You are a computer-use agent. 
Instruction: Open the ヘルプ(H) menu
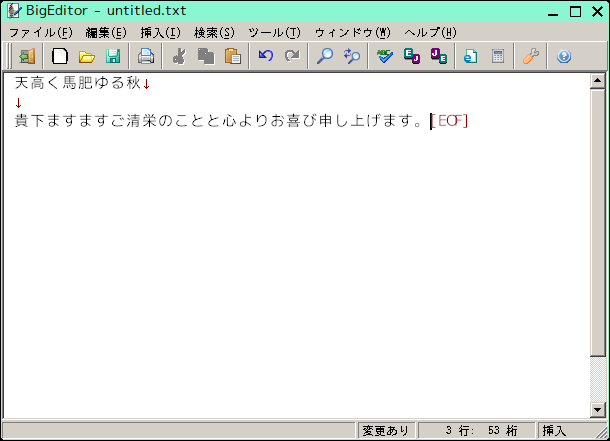coord(430,33)
